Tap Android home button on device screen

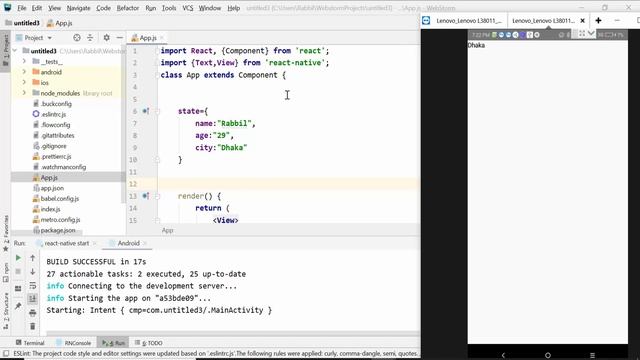click(x=548, y=355)
